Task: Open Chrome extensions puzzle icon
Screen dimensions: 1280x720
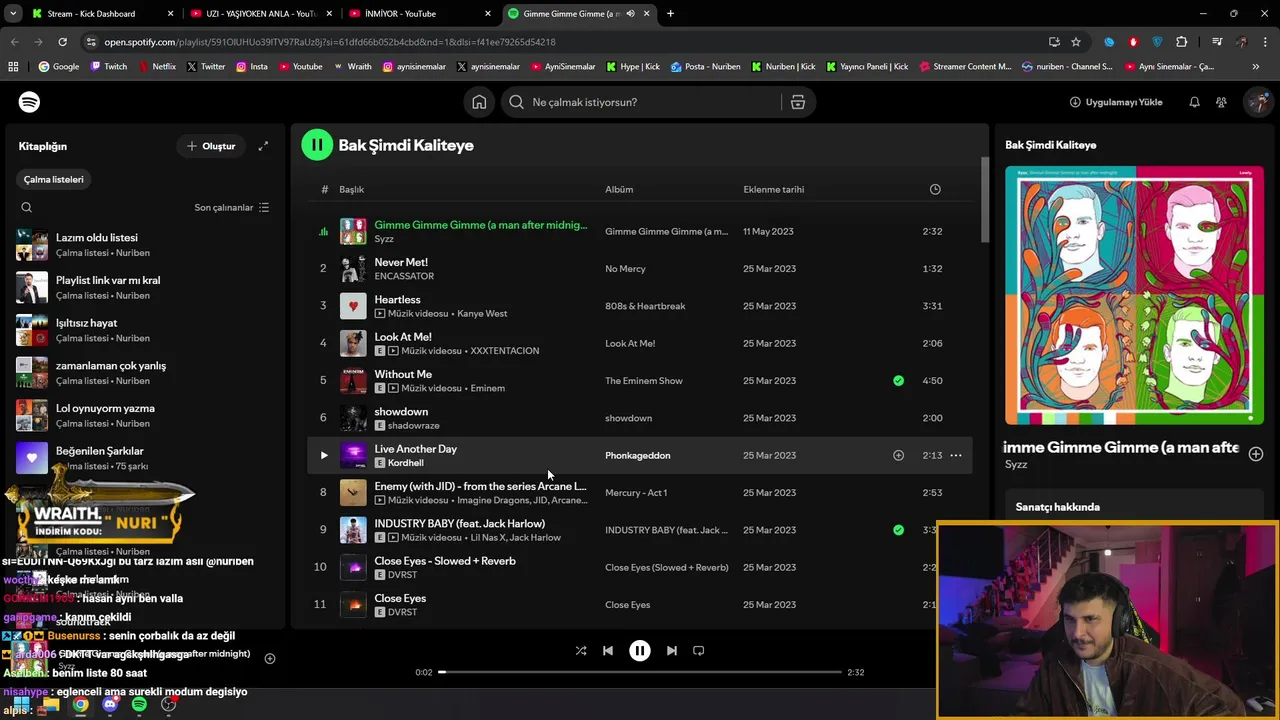Action: pos(1181,42)
